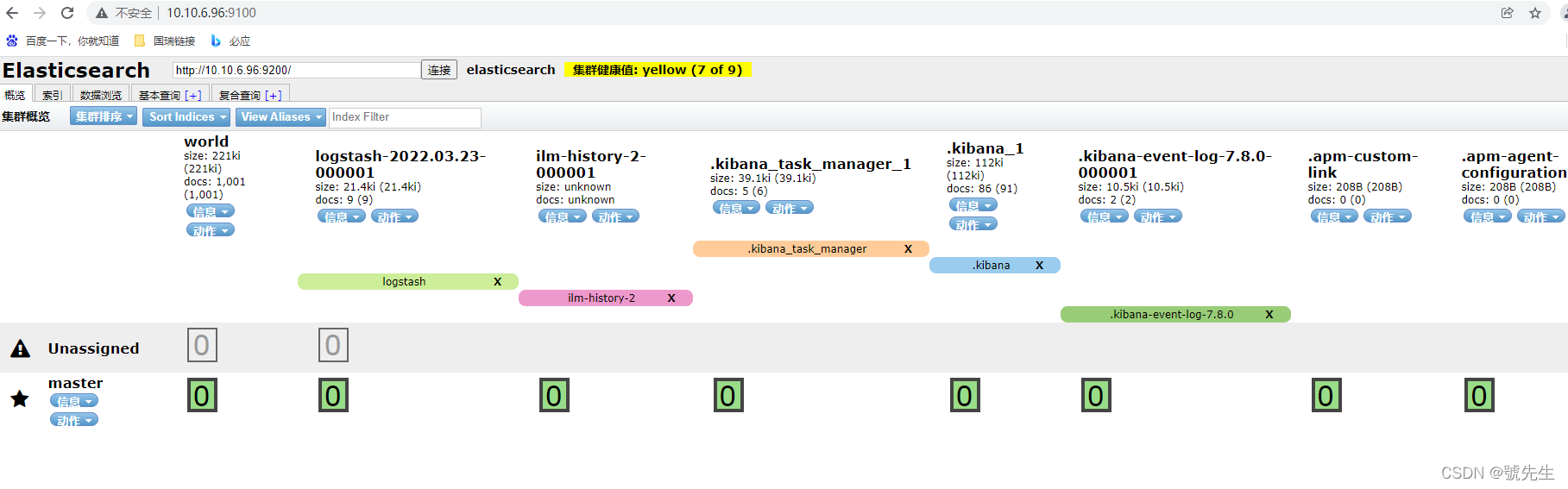Bookmark this page with star icon
The width and height of the screenshot is (1568, 489).
[1535, 13]
